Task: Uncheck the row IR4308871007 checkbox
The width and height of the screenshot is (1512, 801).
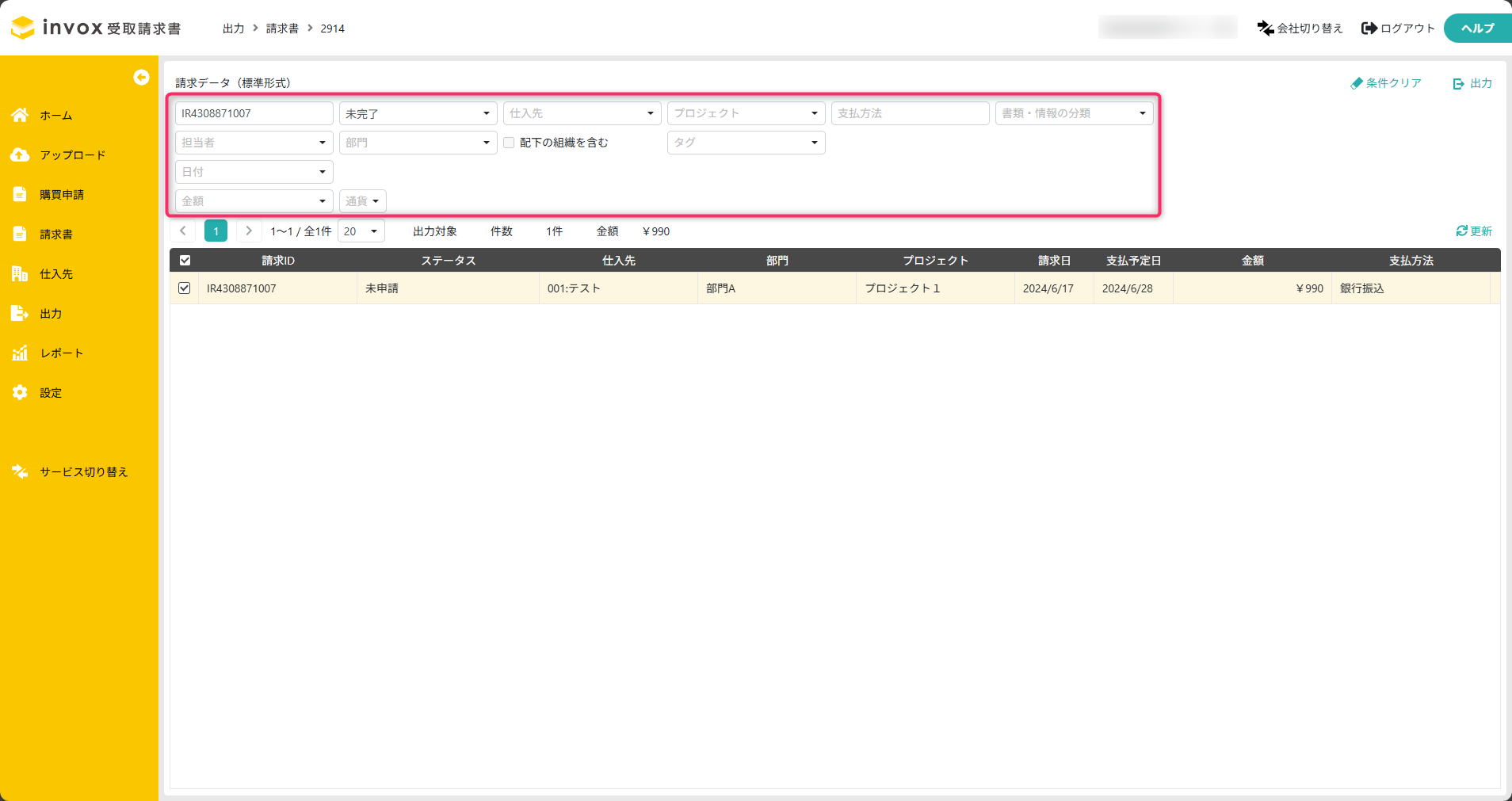Action: 185,288
